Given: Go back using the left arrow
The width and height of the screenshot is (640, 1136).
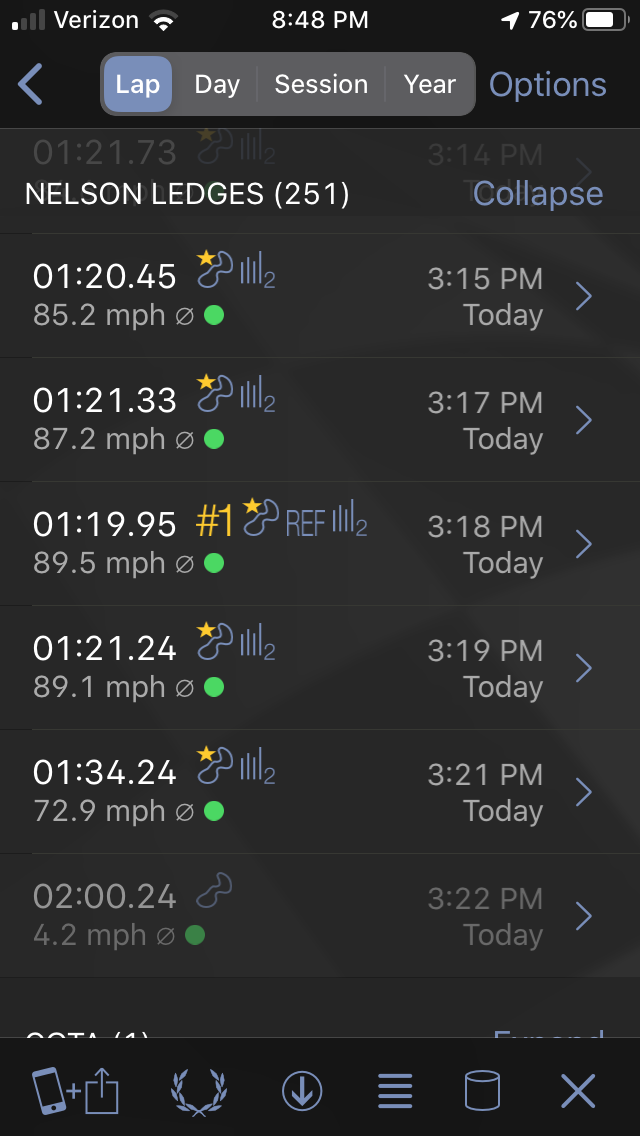Looking at the screenshot, I should click(x=31, y=85).
